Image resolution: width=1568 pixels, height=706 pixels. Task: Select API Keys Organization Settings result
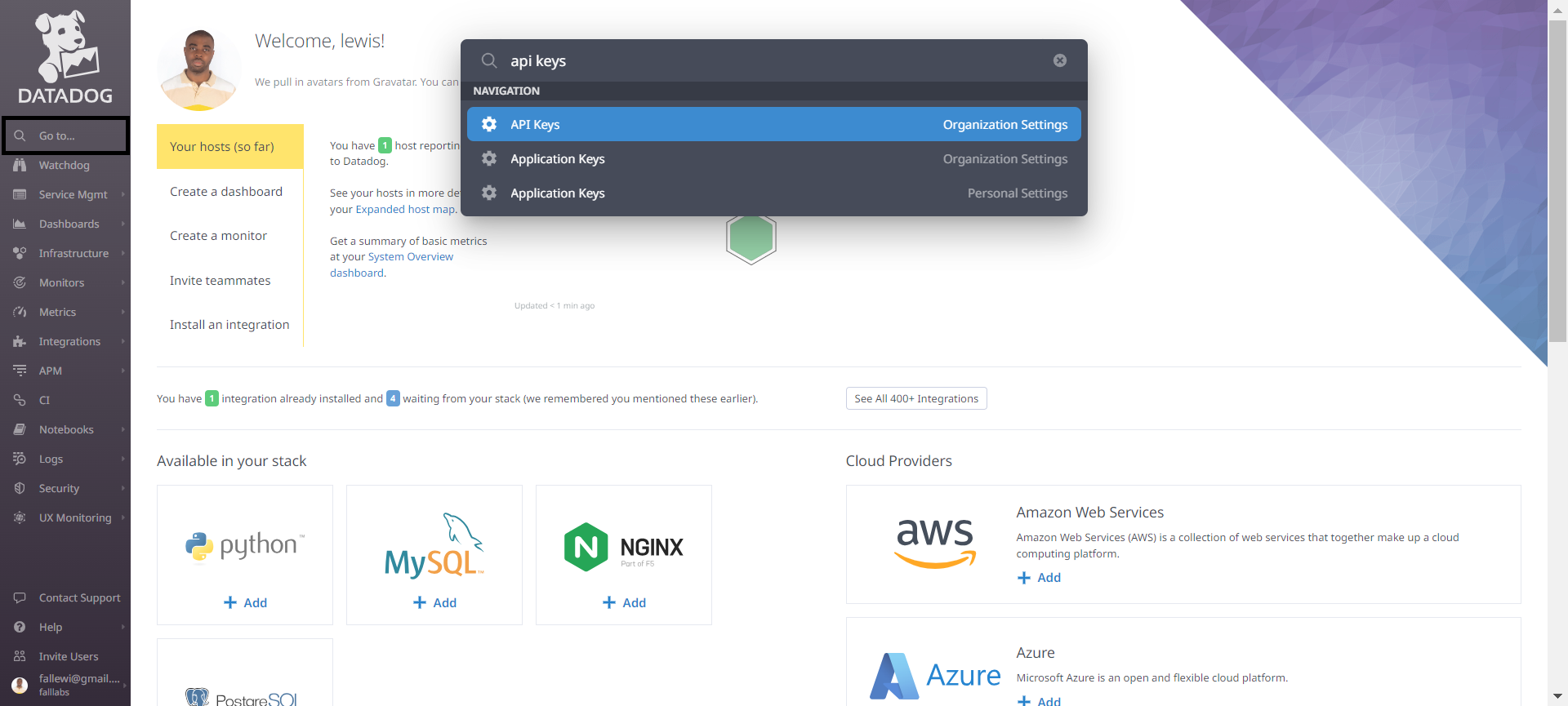tap(773, 124)
